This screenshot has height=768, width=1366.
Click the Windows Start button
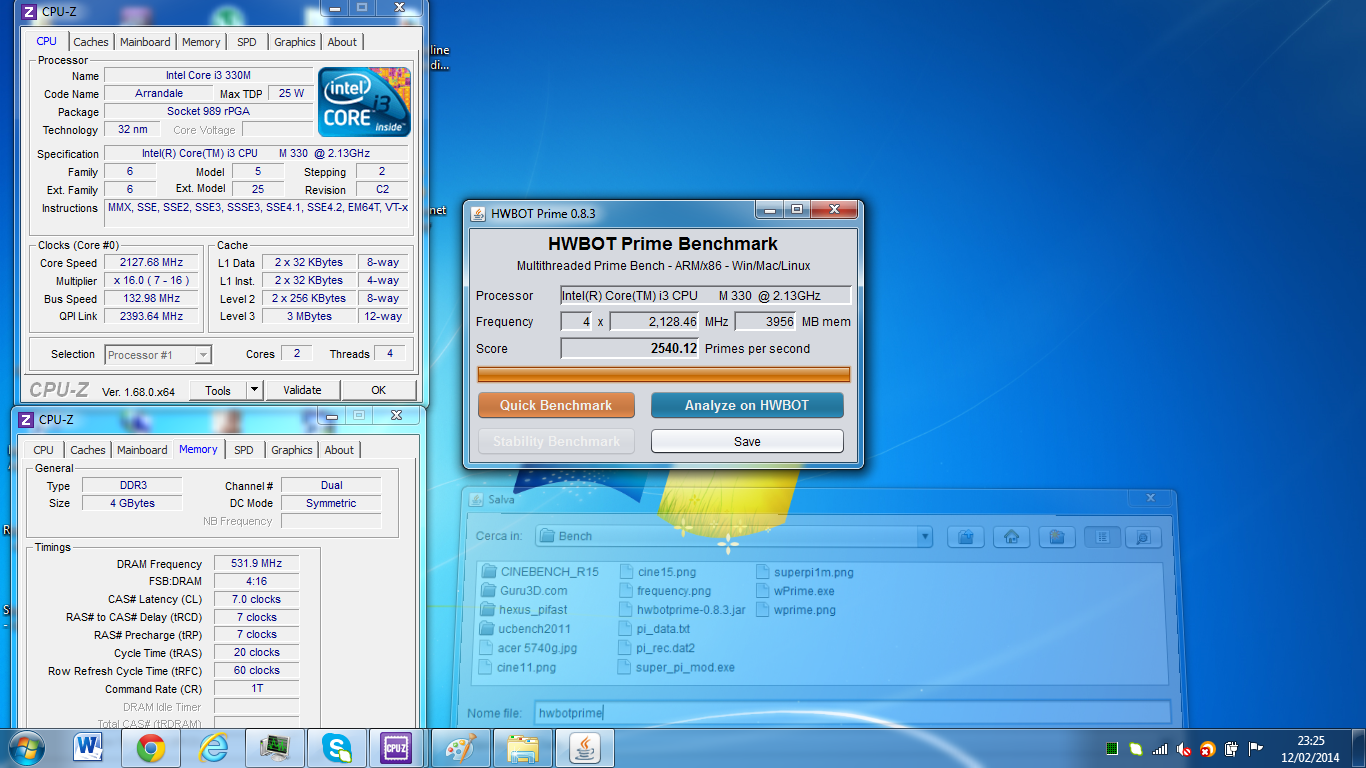click(27, 748)
